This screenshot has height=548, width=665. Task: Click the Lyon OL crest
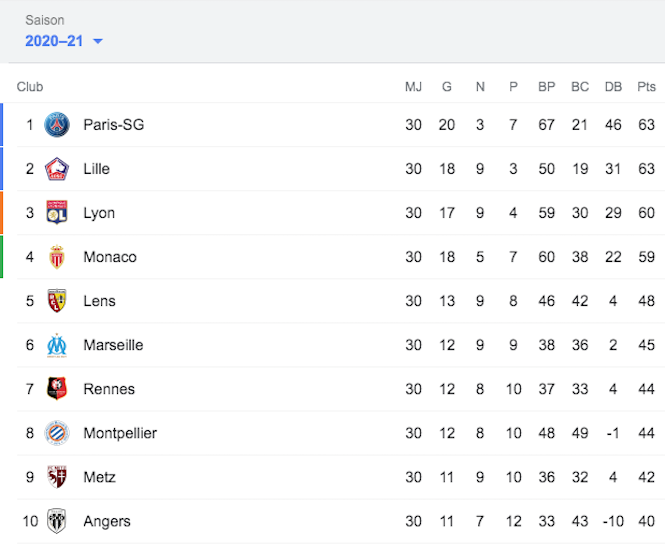[x=57, y=212]
